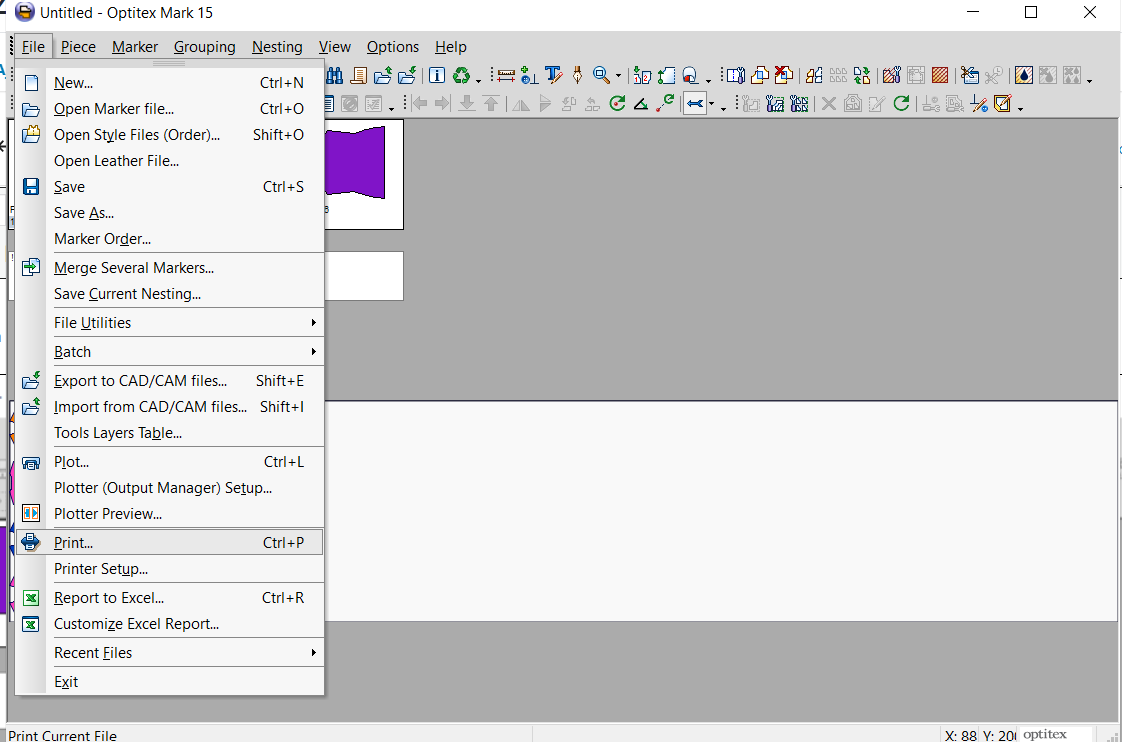
Task: Choose New from the File menu
Action: click(x=170, y=83)
